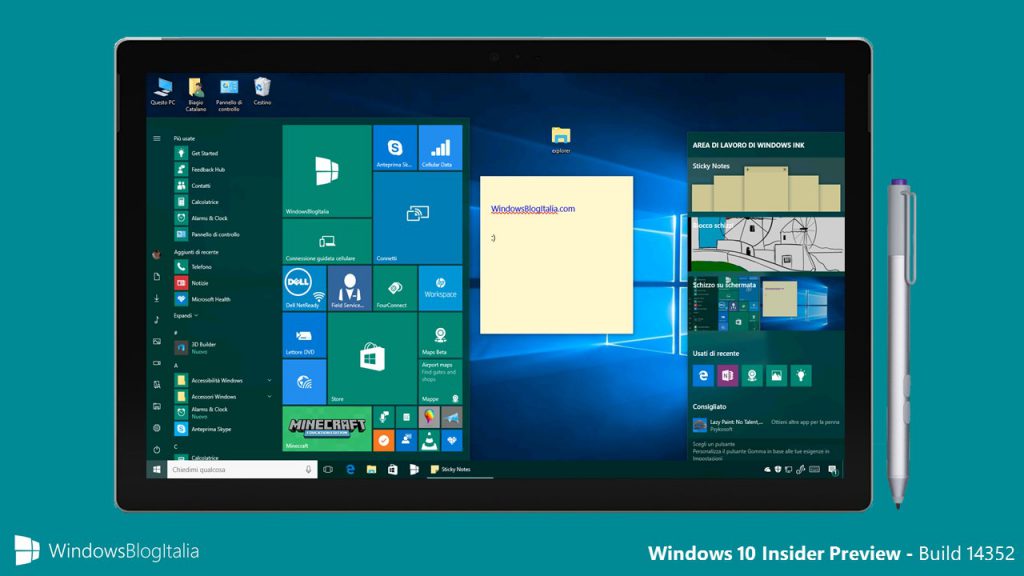
Task: Open the HP Workspace tile
Action: click(440, 288)
